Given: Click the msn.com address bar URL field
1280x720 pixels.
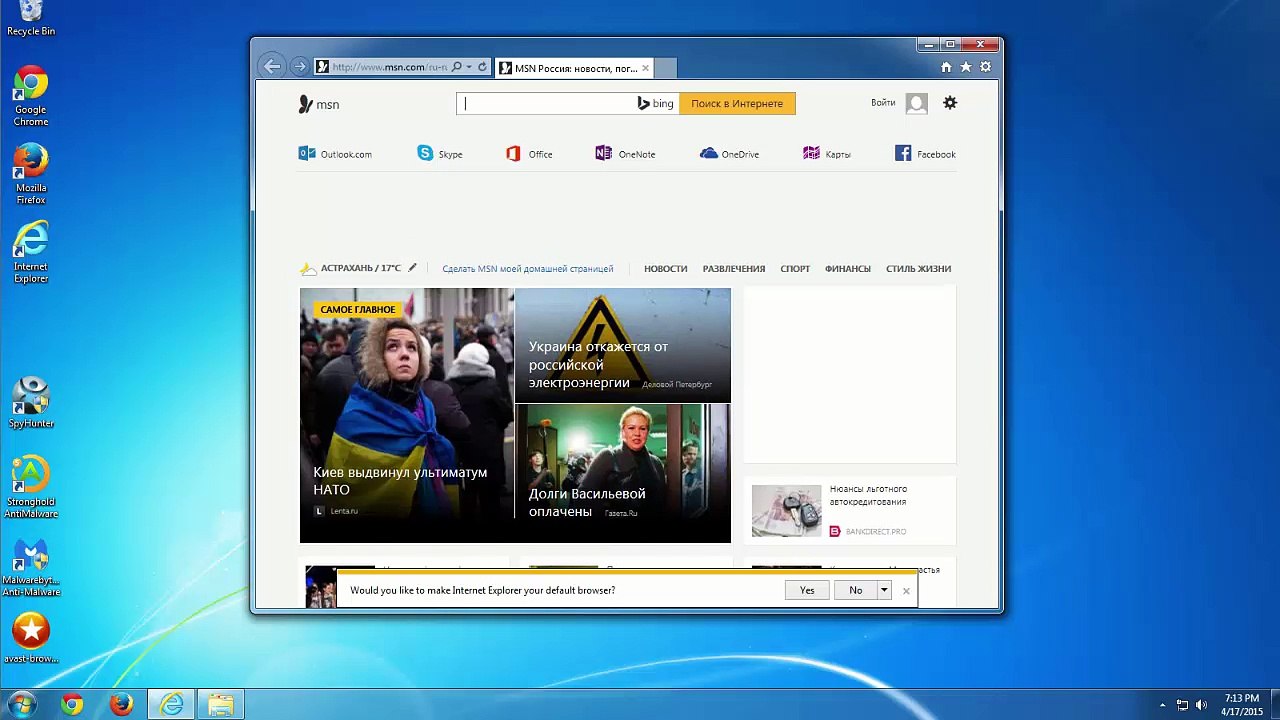Looking at the screenshot, I should pyautogui.click(x=389, y=67).
